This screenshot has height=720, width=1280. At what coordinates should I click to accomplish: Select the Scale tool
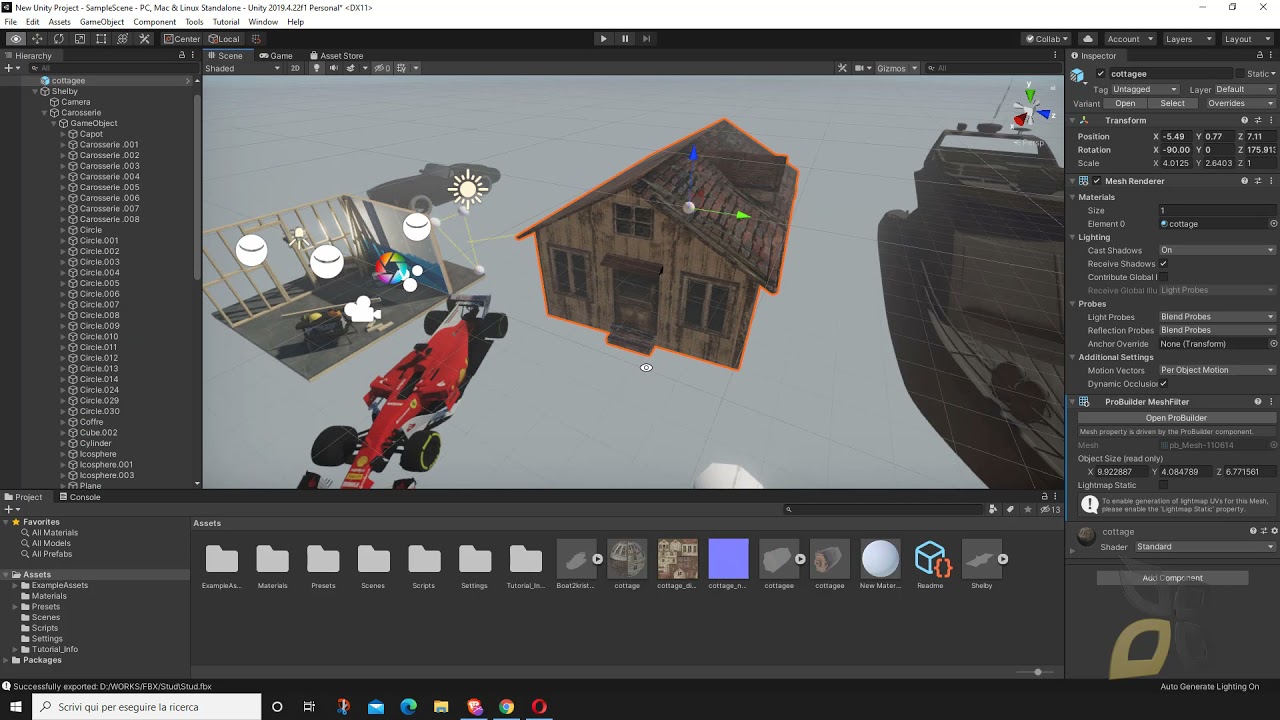(80, 39)
